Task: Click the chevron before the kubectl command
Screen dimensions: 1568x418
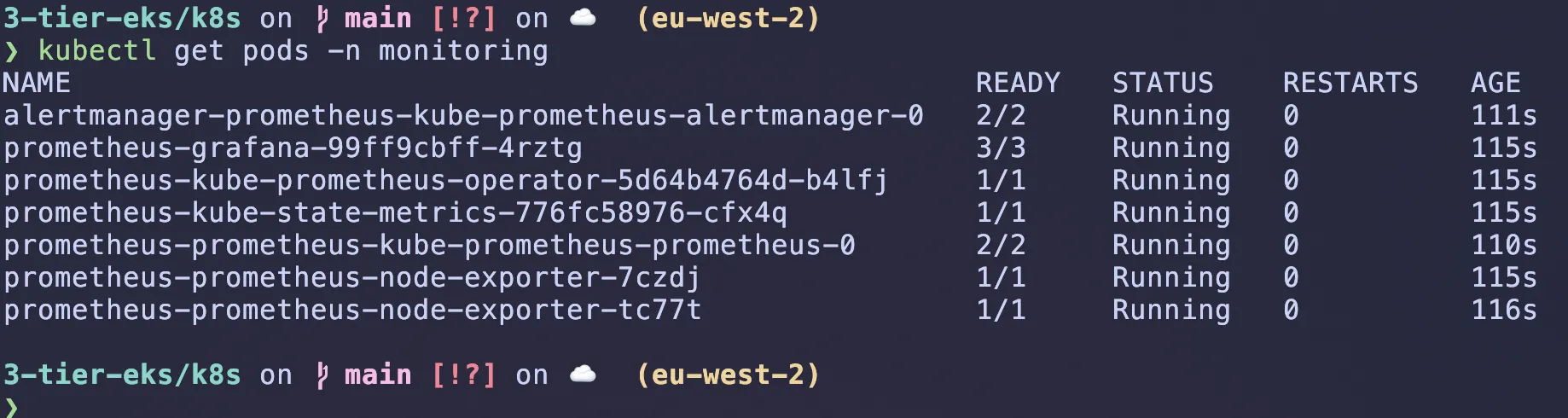Action: (11, 51)
